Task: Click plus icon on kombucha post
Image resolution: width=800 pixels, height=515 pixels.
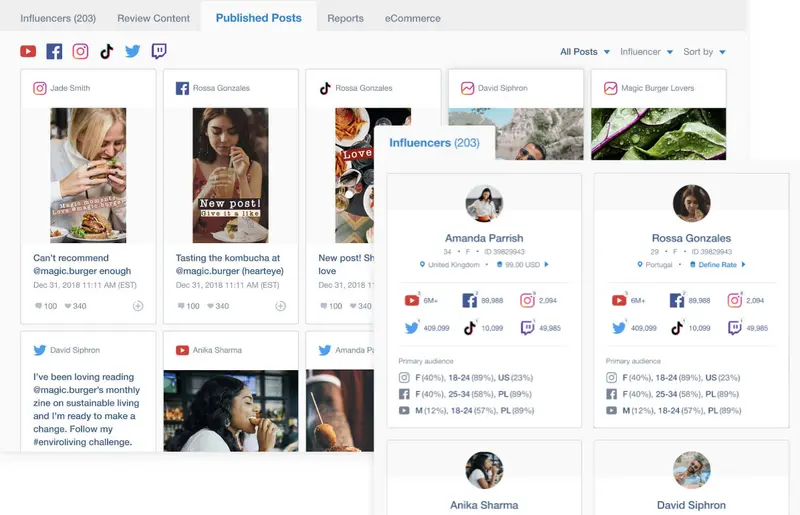Action: (x=280, y=306)
